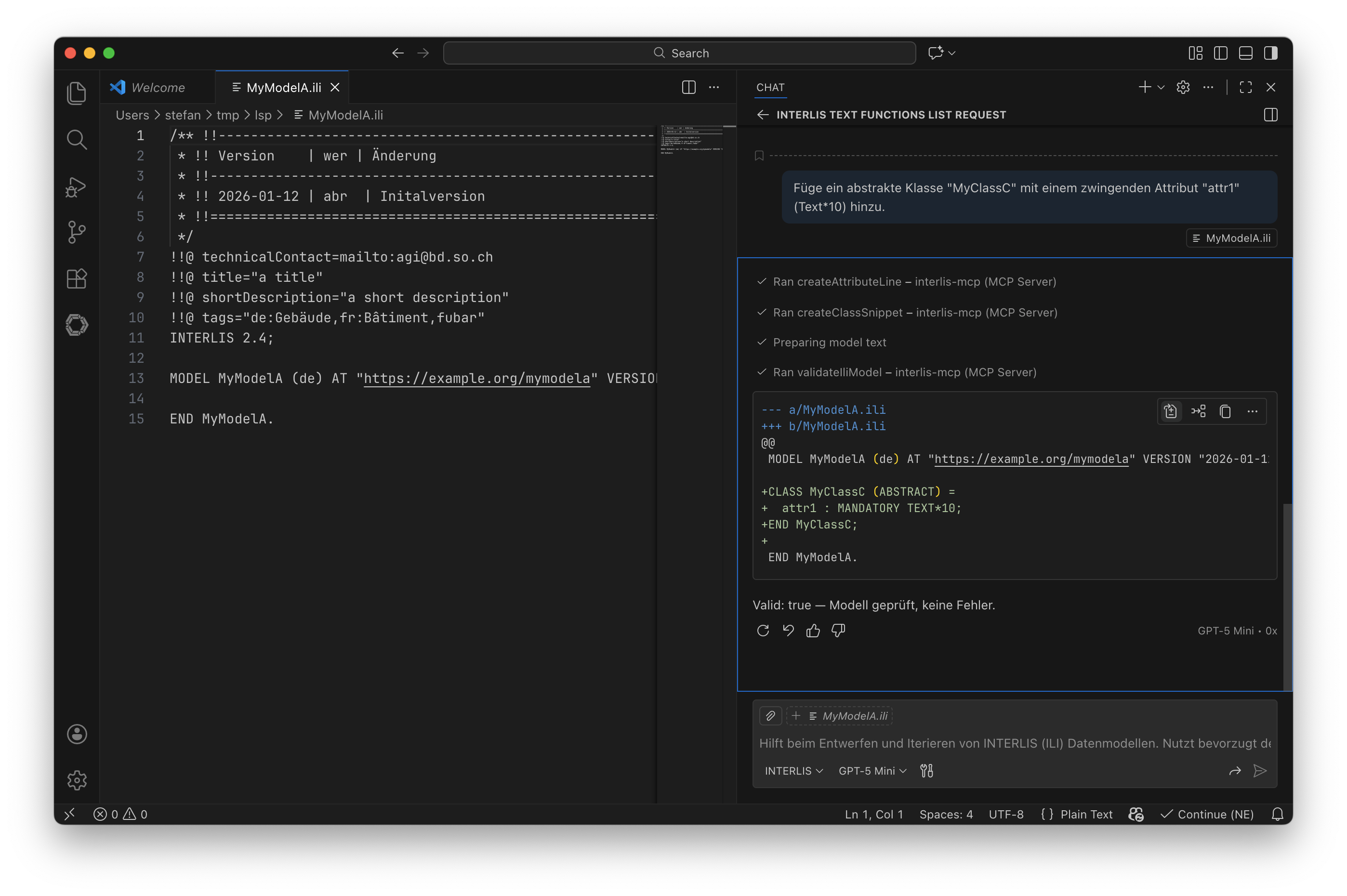Open the Search view in the activity bar

coord(77,139)
